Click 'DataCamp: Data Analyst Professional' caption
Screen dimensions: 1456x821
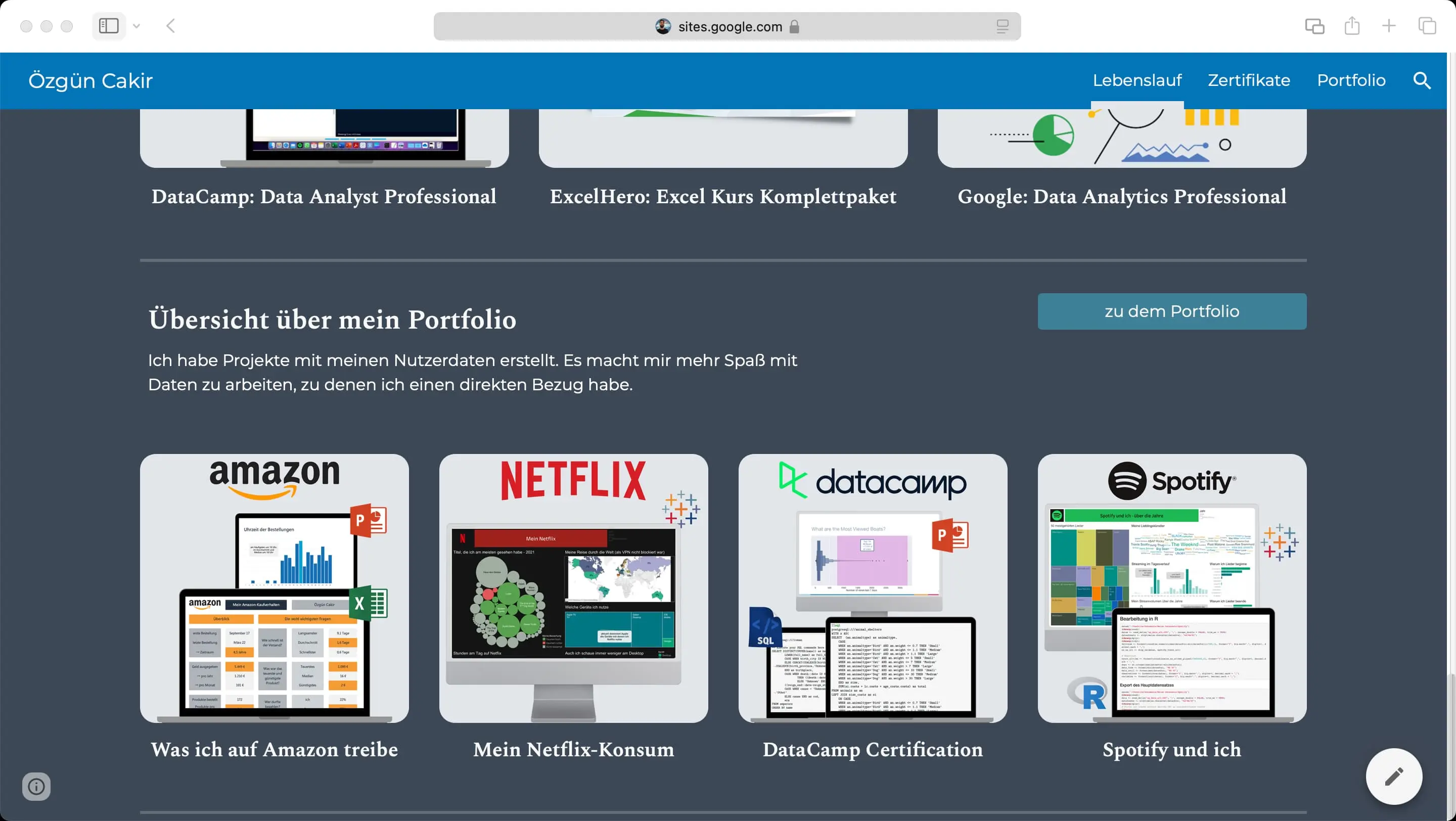[x=324, y=197]
